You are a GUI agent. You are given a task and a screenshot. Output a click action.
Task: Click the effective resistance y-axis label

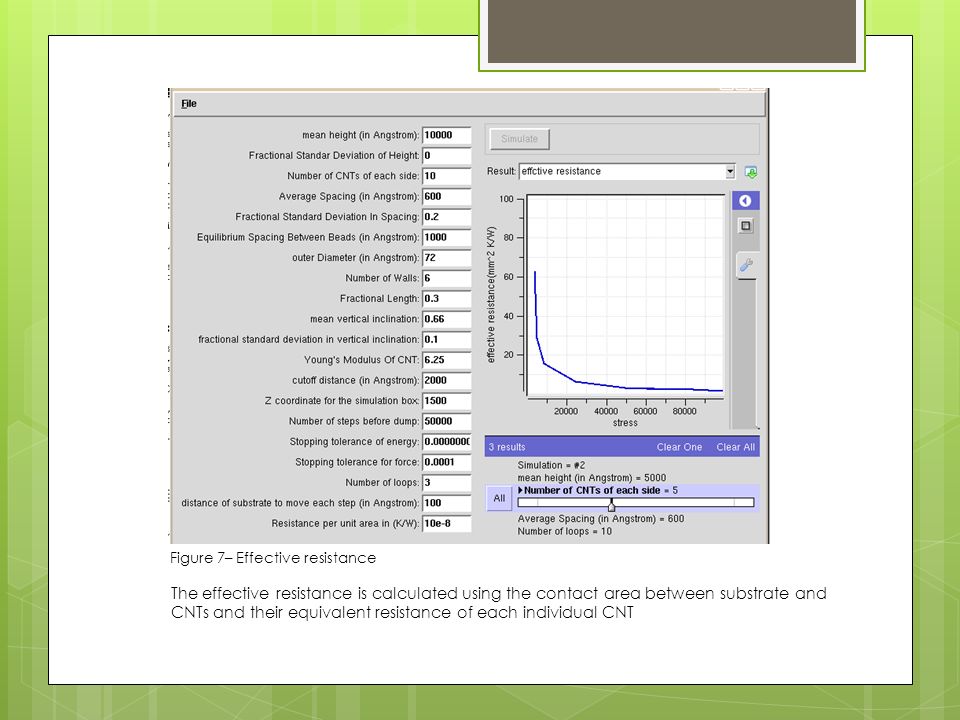(490, 295)
